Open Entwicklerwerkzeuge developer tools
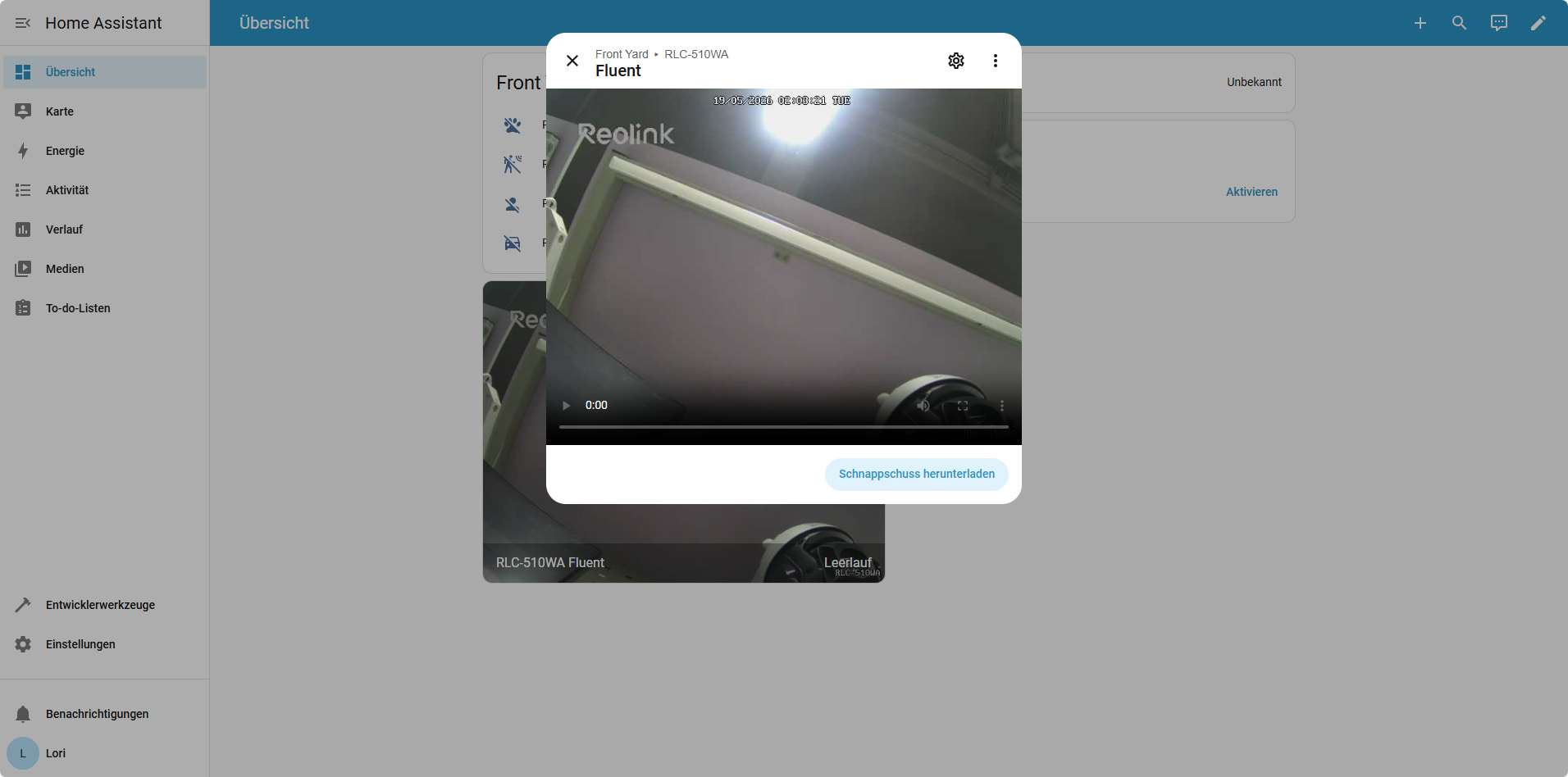The image size is (1568, 777). pyautogui.click(x=105, y=605)
